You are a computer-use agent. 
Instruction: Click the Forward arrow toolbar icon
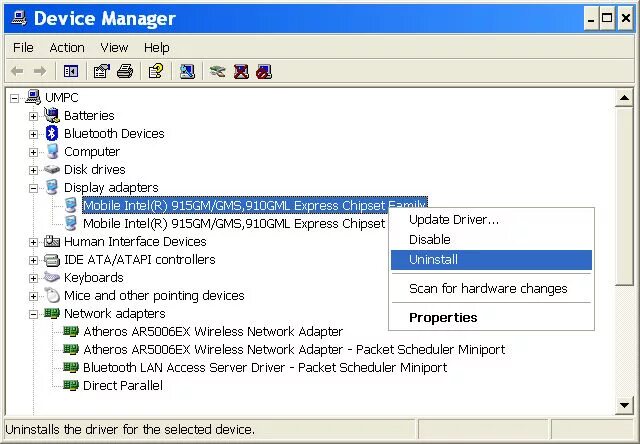pos(40,72)
